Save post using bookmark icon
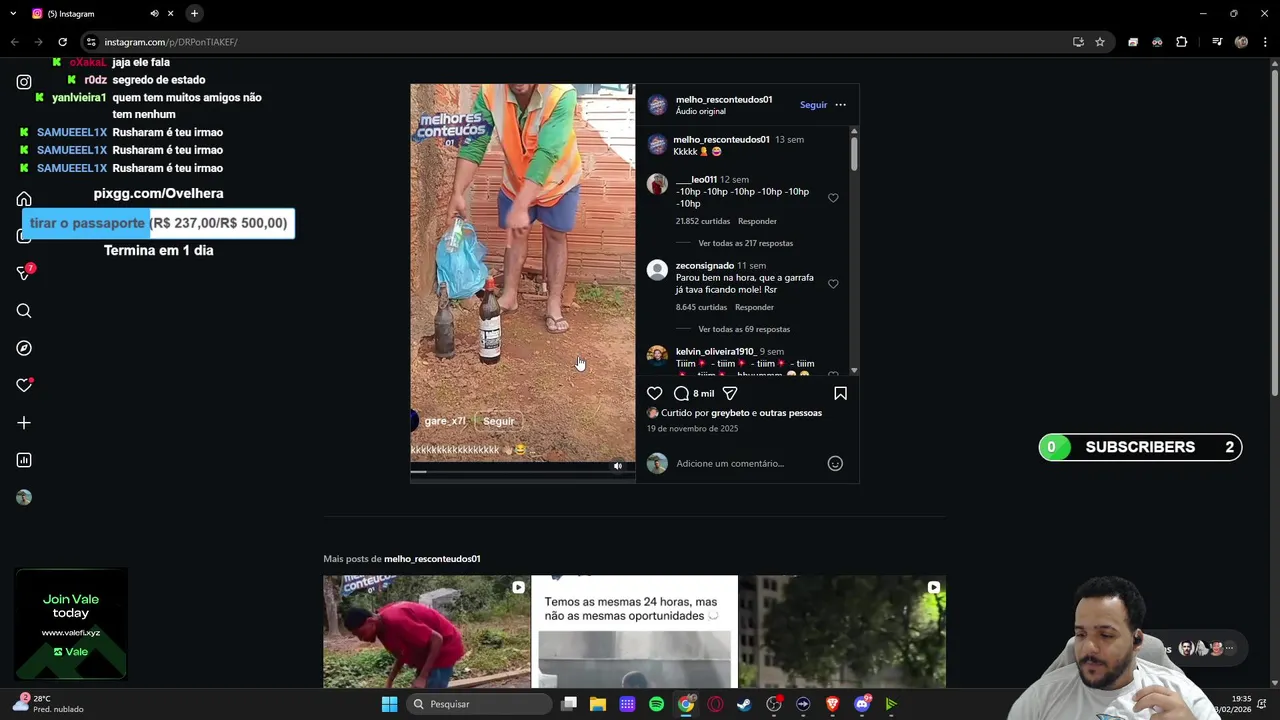1280x720 pixels. click(x=840, y=393)
